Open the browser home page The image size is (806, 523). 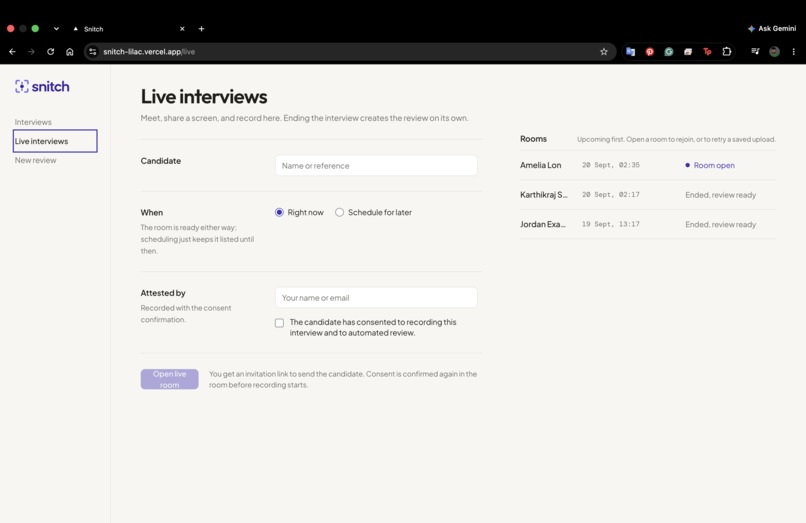(x=69, y=51)
